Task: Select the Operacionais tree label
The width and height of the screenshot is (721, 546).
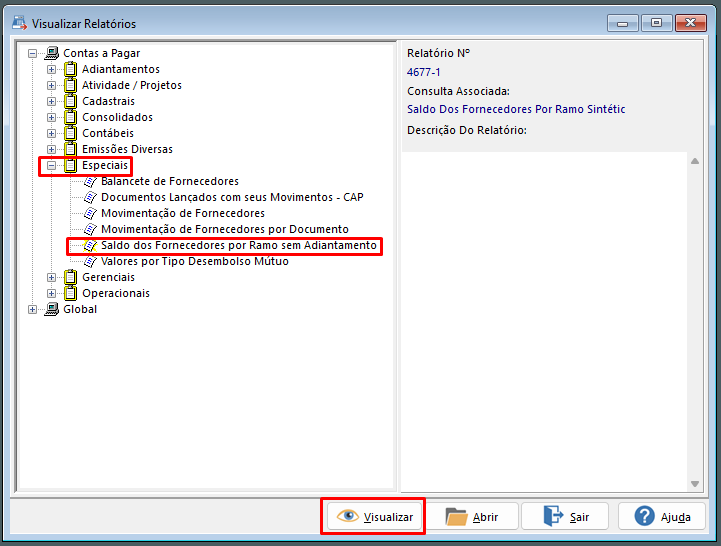Action: point(116,293)
